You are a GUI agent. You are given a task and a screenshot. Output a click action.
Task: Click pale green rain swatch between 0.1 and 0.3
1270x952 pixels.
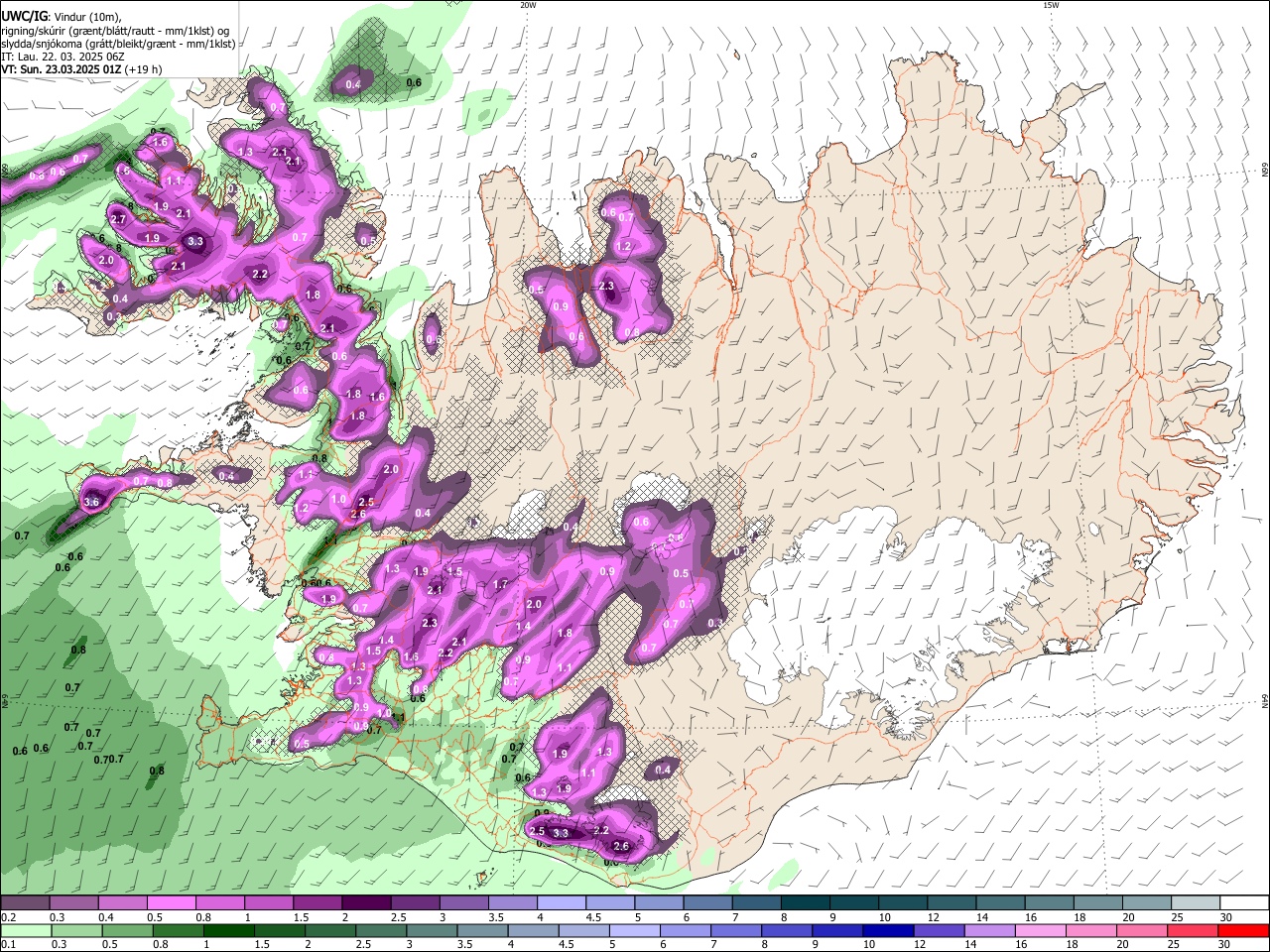[25, 930]
